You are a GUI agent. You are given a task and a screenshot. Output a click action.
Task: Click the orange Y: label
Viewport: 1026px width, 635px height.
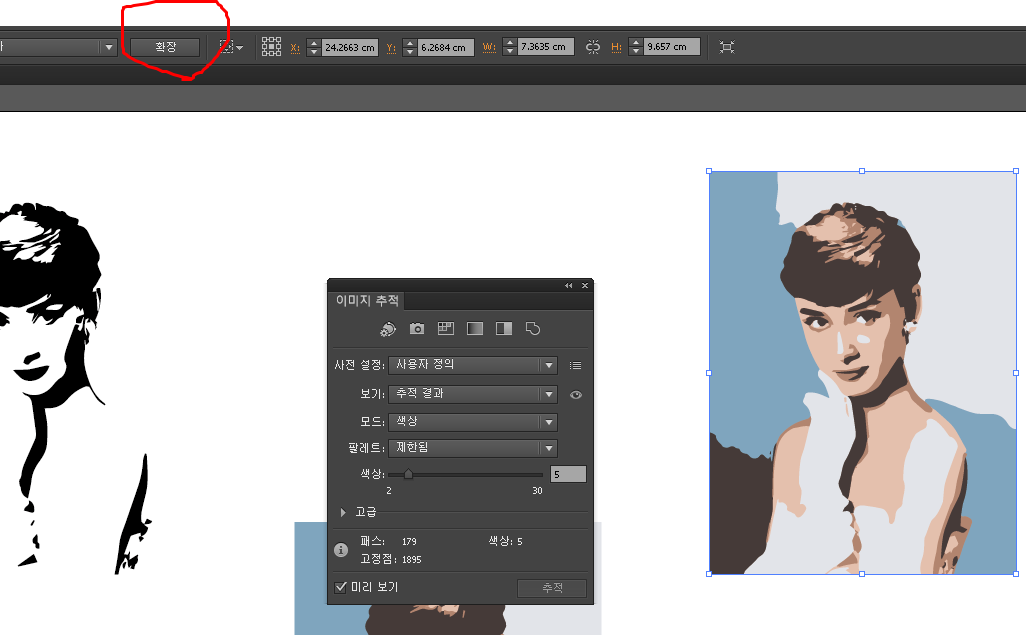pos(391,48)
